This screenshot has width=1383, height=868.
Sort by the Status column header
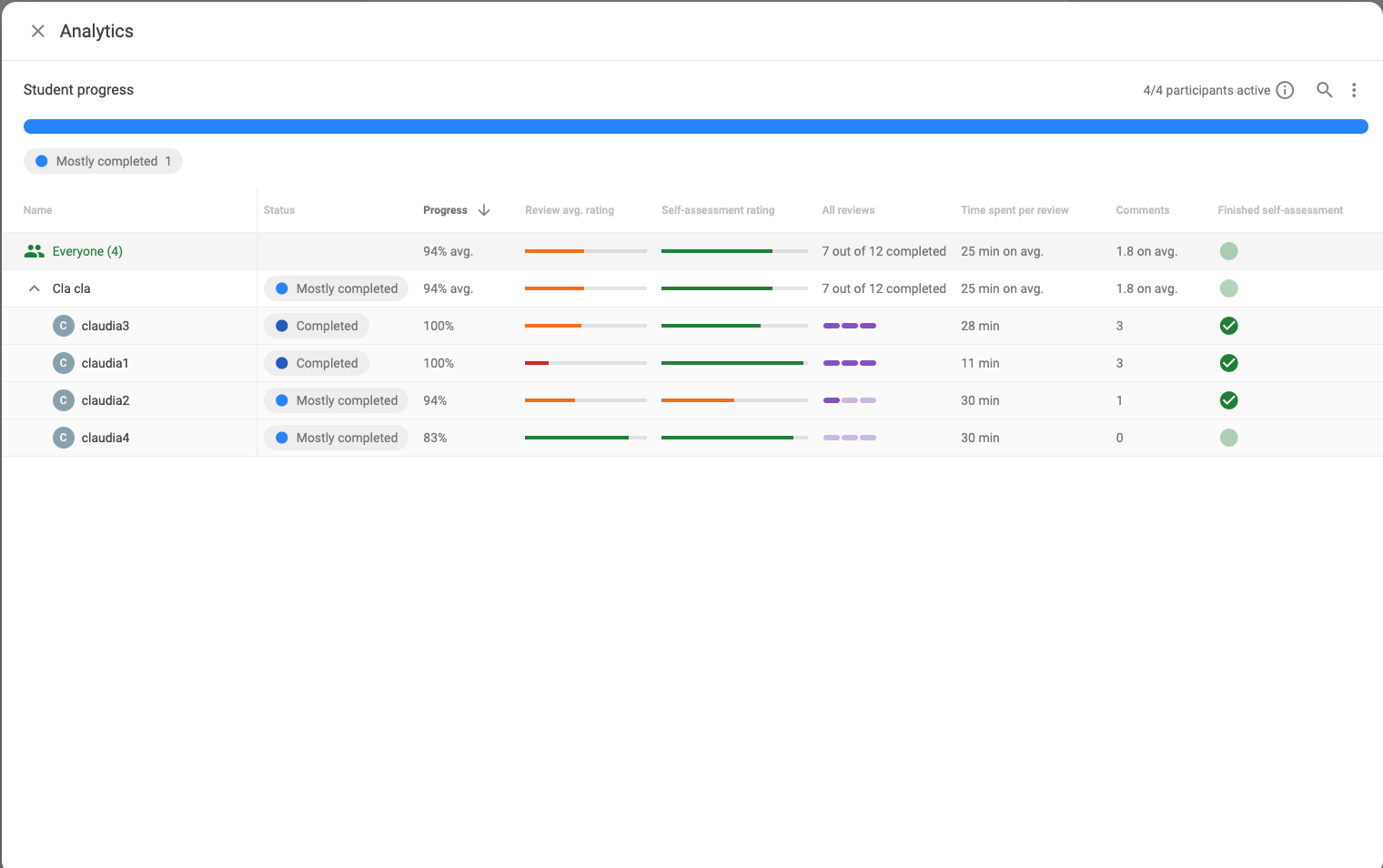pos(279,210)
